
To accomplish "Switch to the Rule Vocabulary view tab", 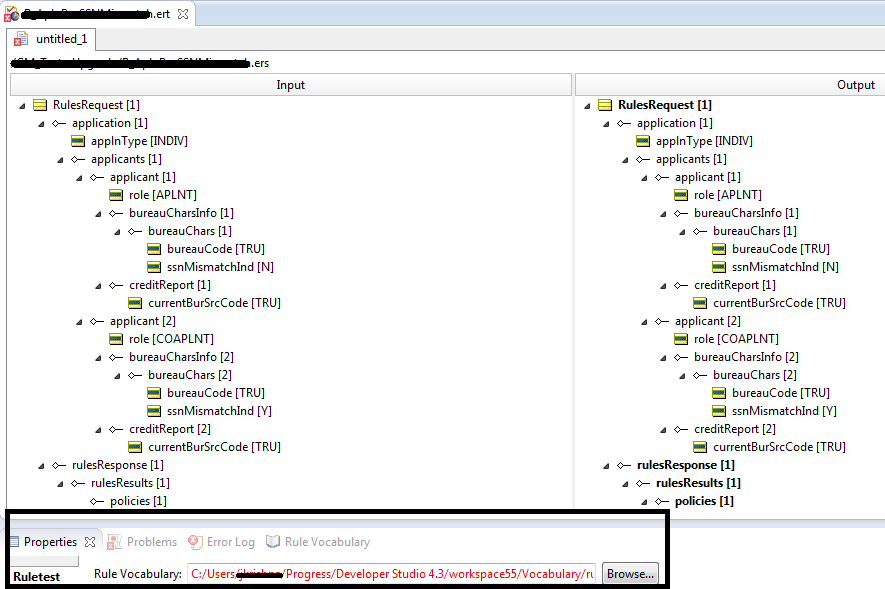I will click(318, 542).
